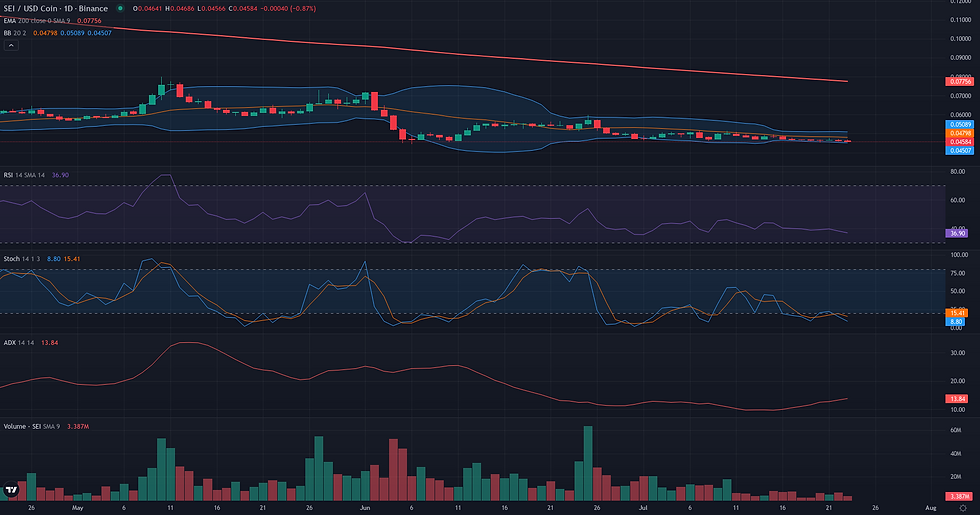Viewport: 980px width, 515px height.
Task: Click the low value L0.04566
Action: [211, 9]
